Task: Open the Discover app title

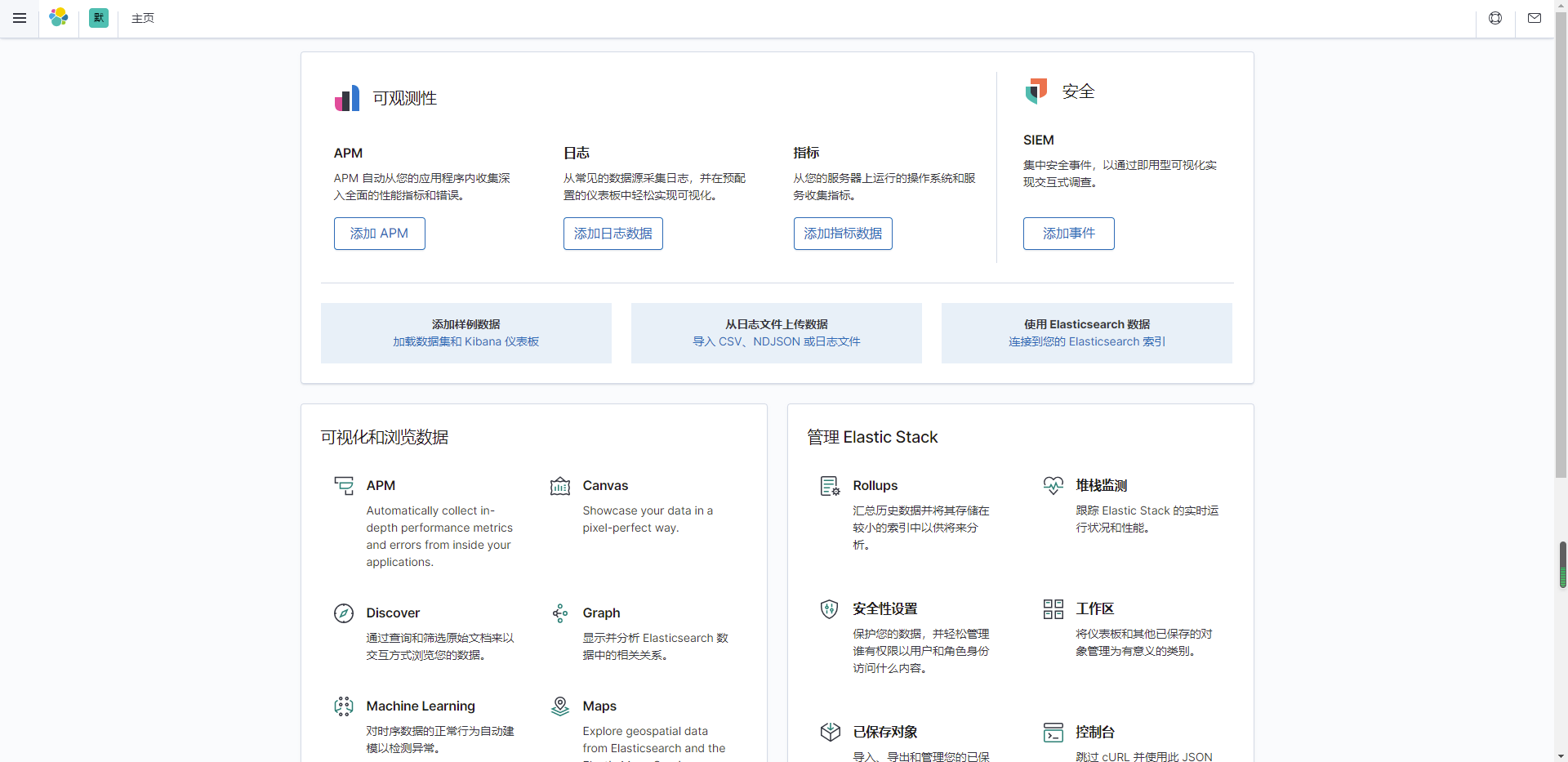Action: [393, 613]
